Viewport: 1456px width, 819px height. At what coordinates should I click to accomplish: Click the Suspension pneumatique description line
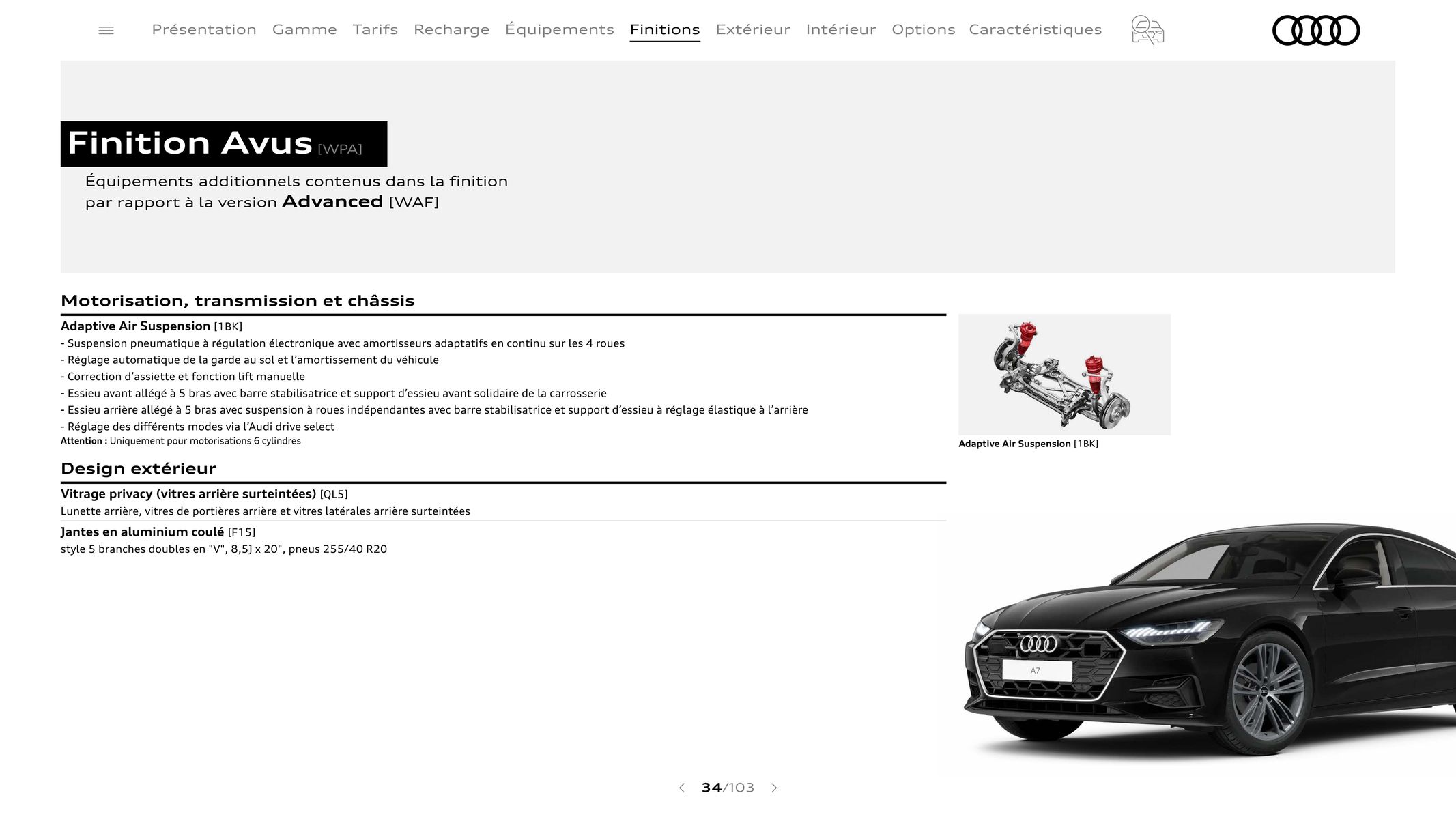click(x=343, y=343)
